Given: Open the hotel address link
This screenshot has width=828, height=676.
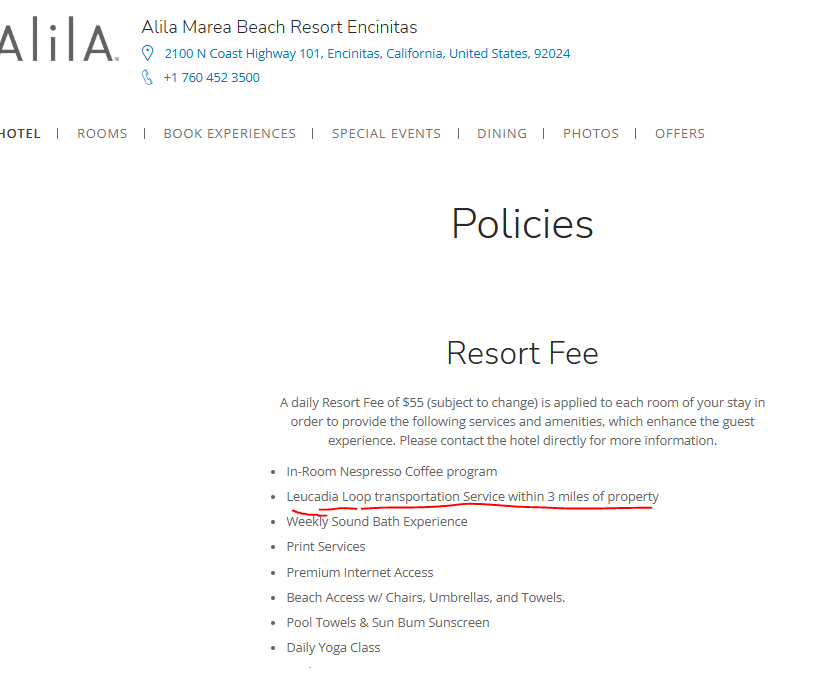Looking at the screenshot, I should [x=367, y=53].
